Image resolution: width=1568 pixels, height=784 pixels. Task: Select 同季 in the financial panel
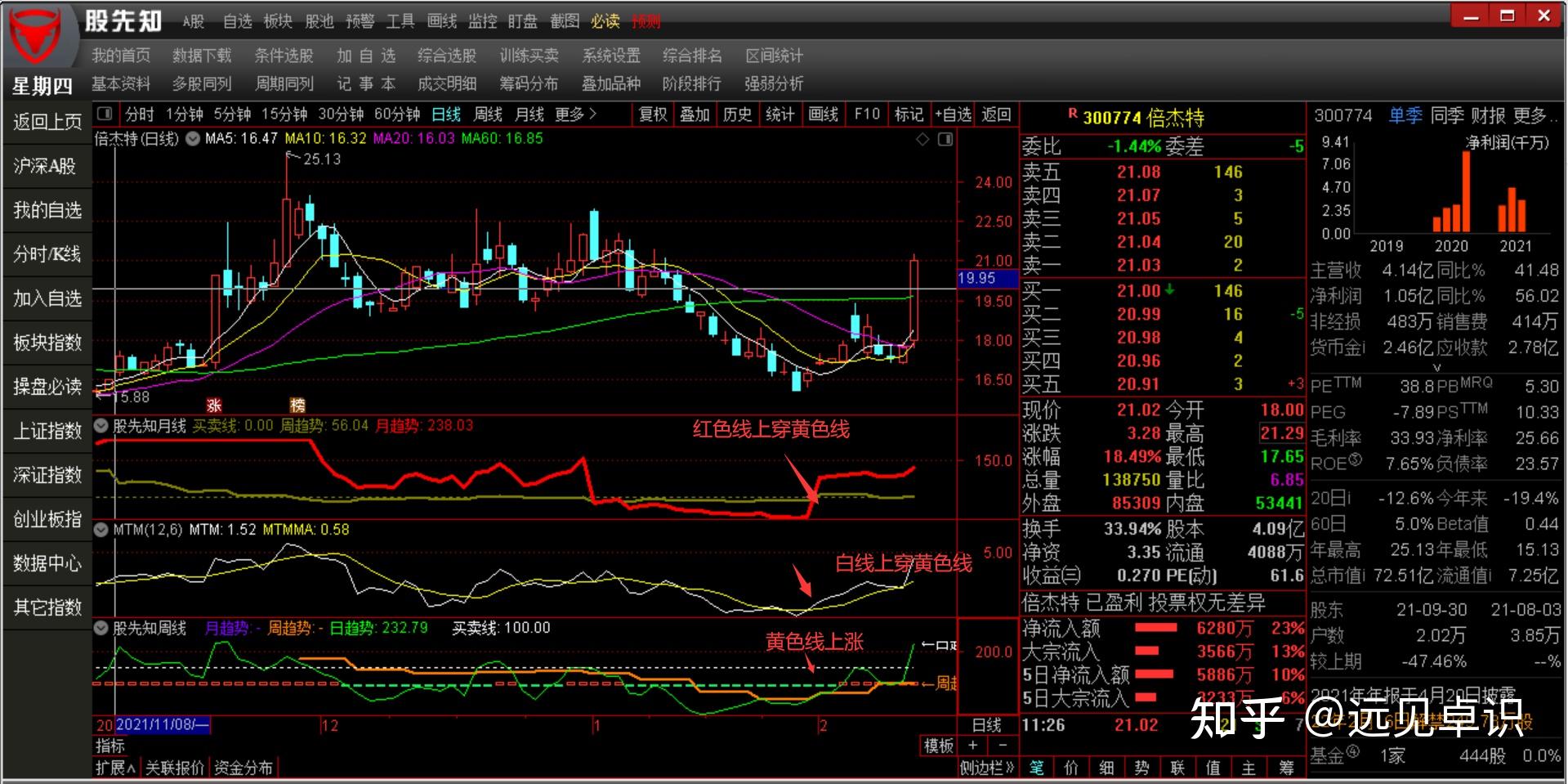pos(1447,116)
